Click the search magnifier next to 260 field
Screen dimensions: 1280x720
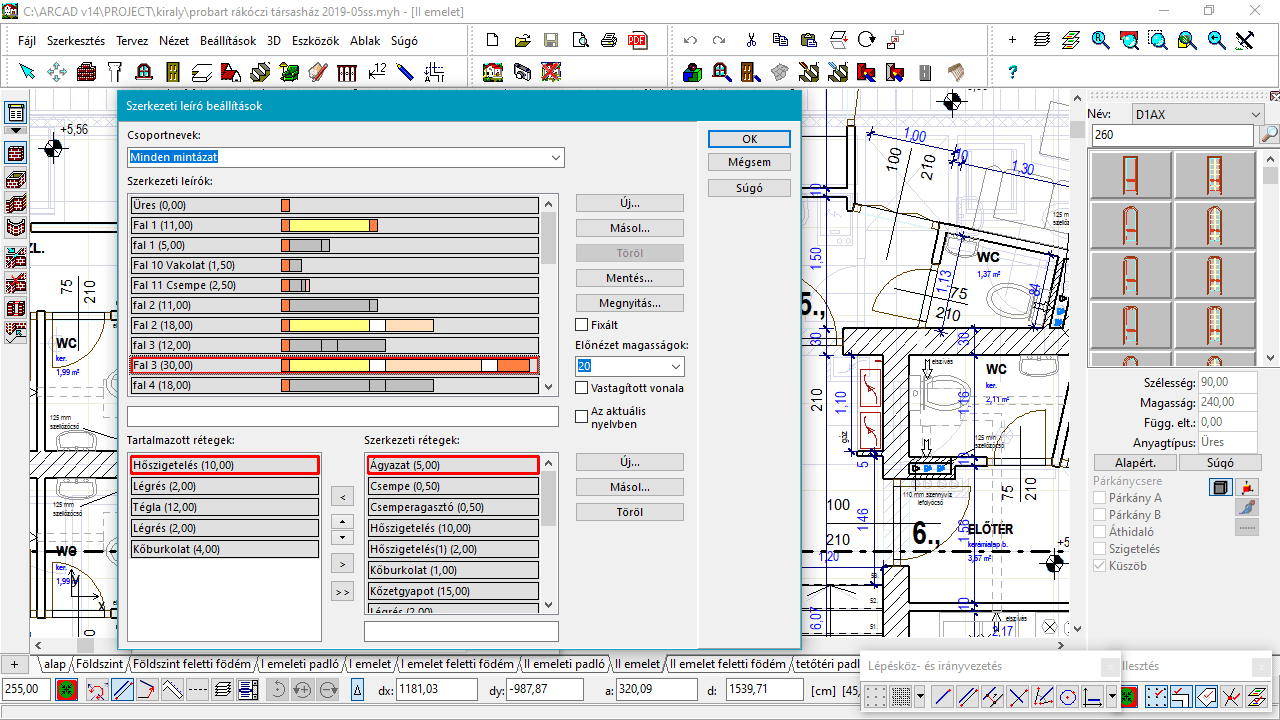pyautogui.click(x=1269, y=135)
